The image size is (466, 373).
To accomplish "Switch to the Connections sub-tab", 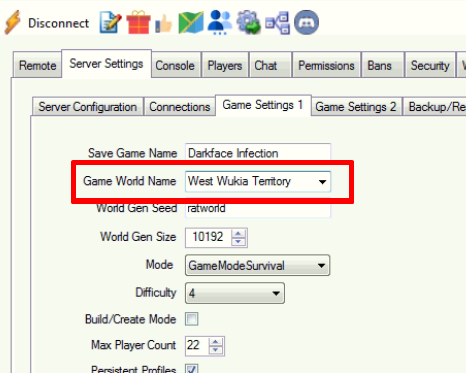I will (x=180, y=107).
